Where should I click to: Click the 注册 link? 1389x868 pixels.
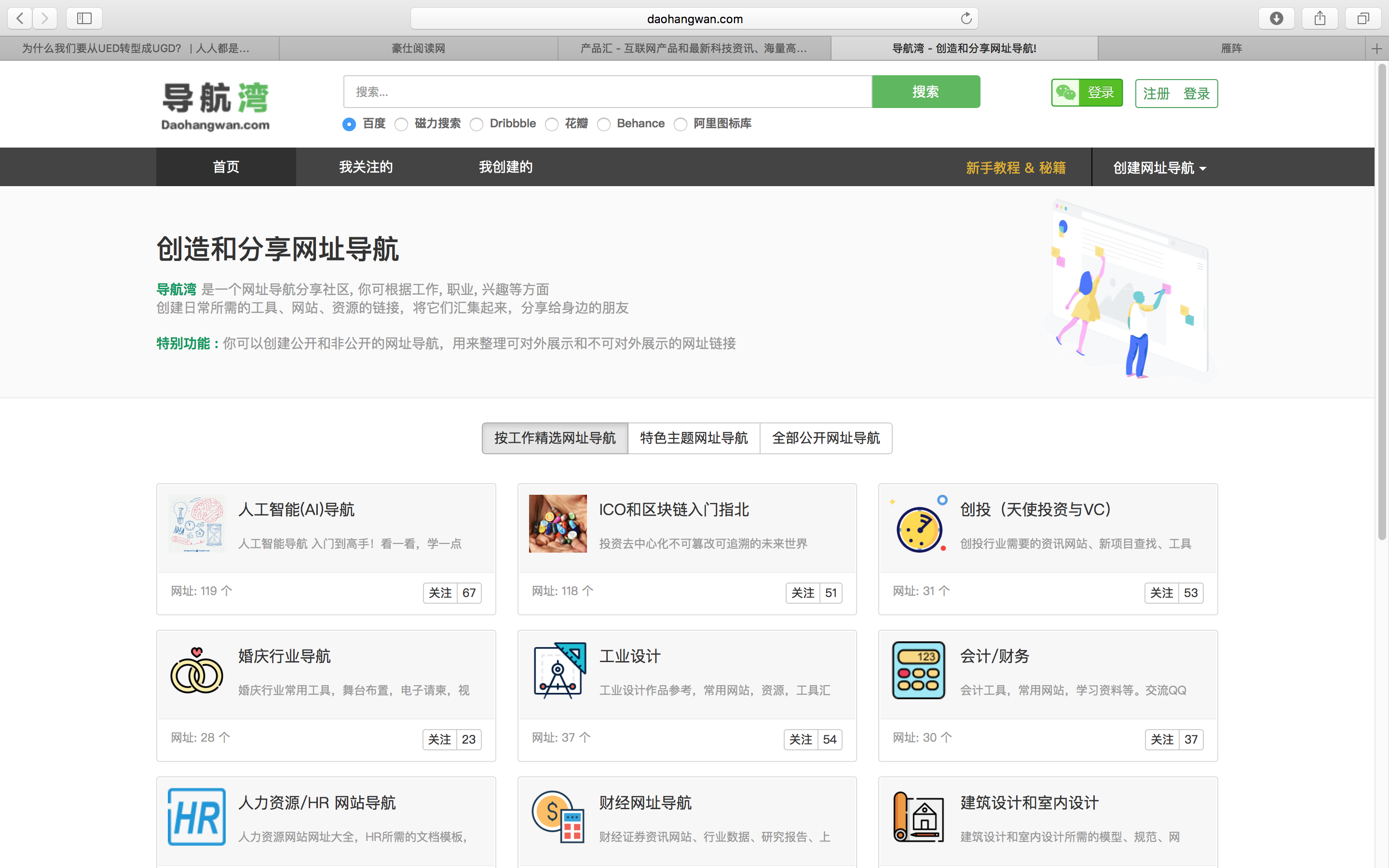[x=1156, y=94]
